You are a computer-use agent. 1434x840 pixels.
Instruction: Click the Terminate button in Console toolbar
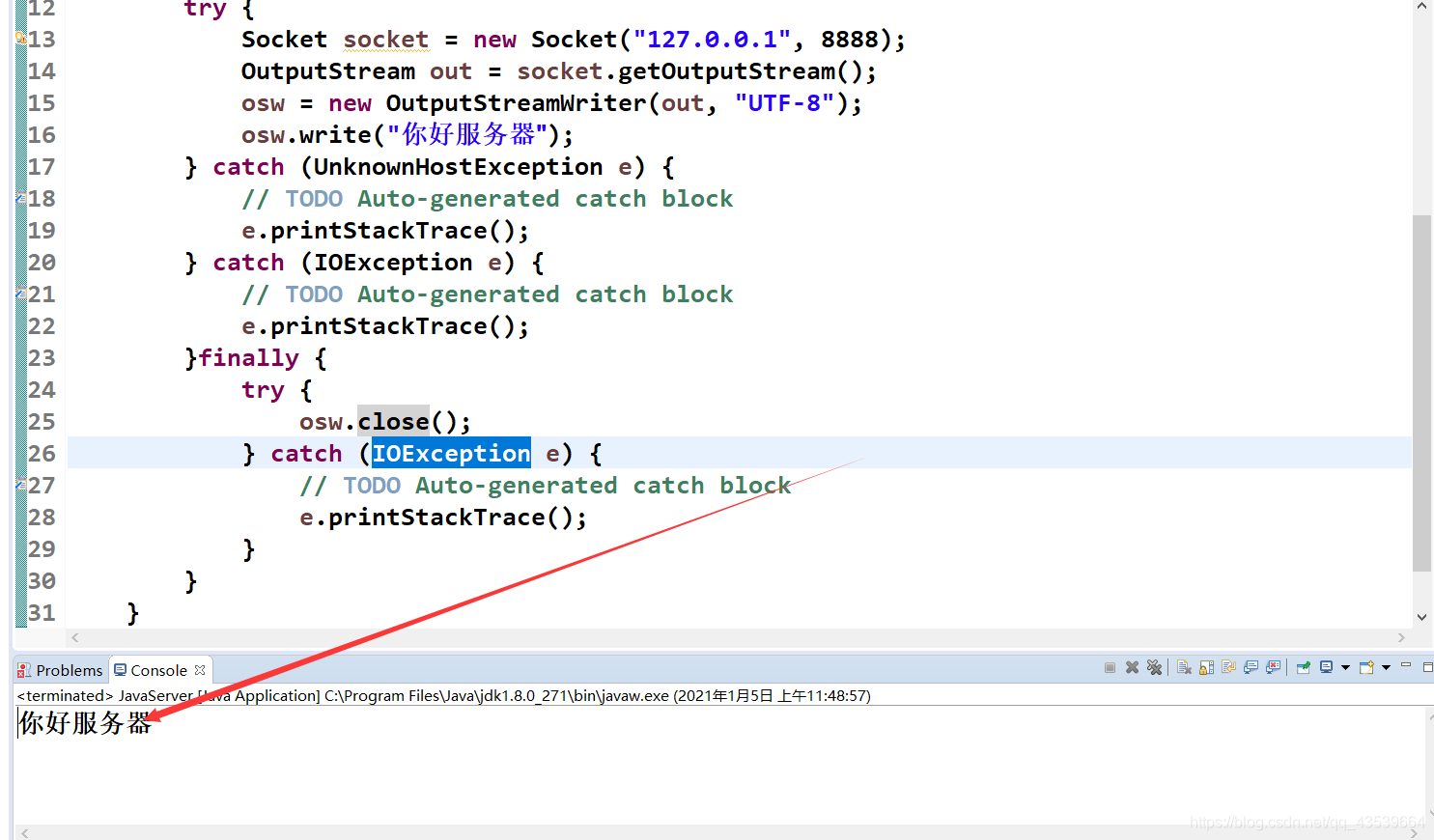1110,668
